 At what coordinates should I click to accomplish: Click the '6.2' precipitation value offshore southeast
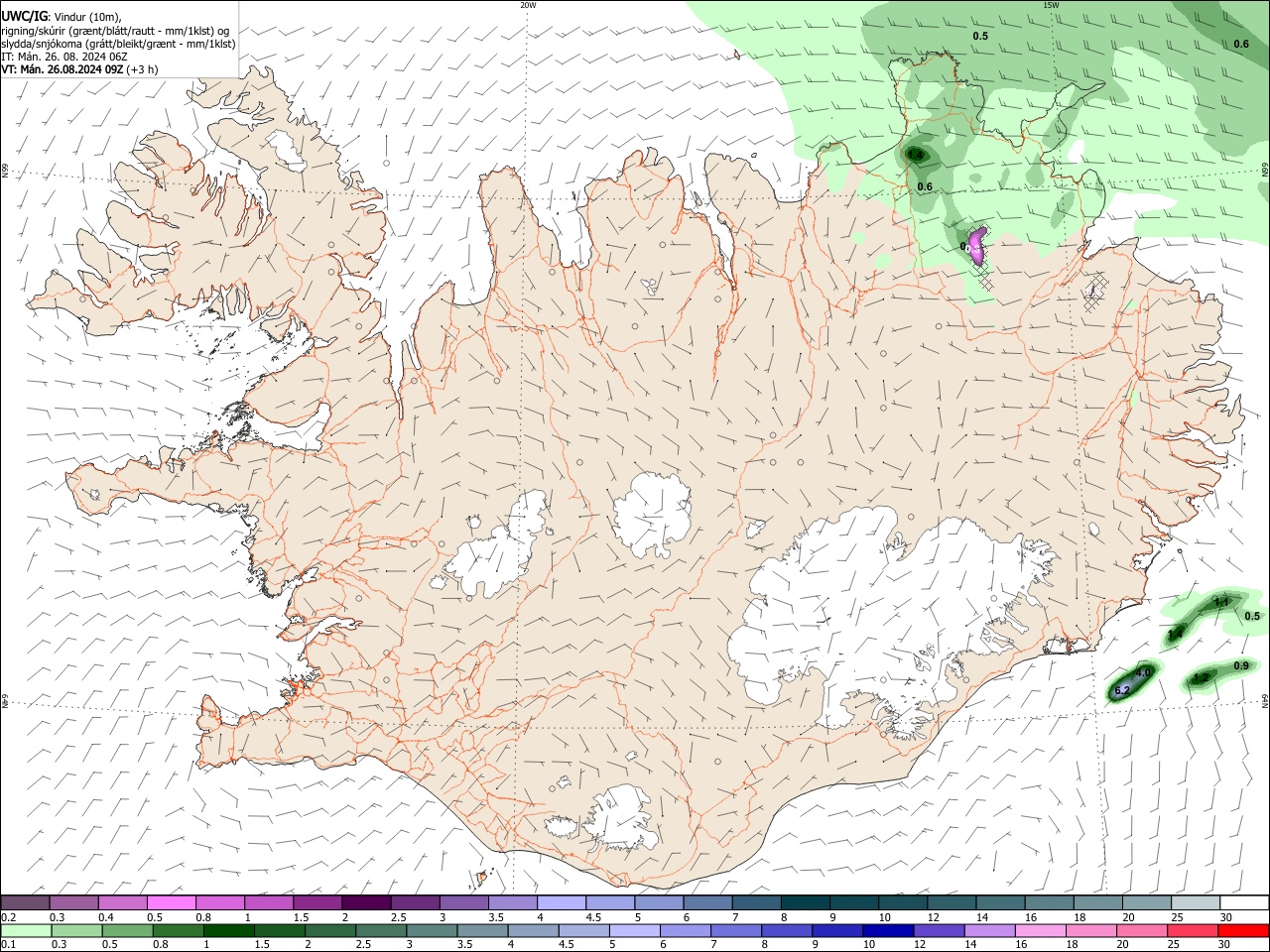tap(1122, 689)
